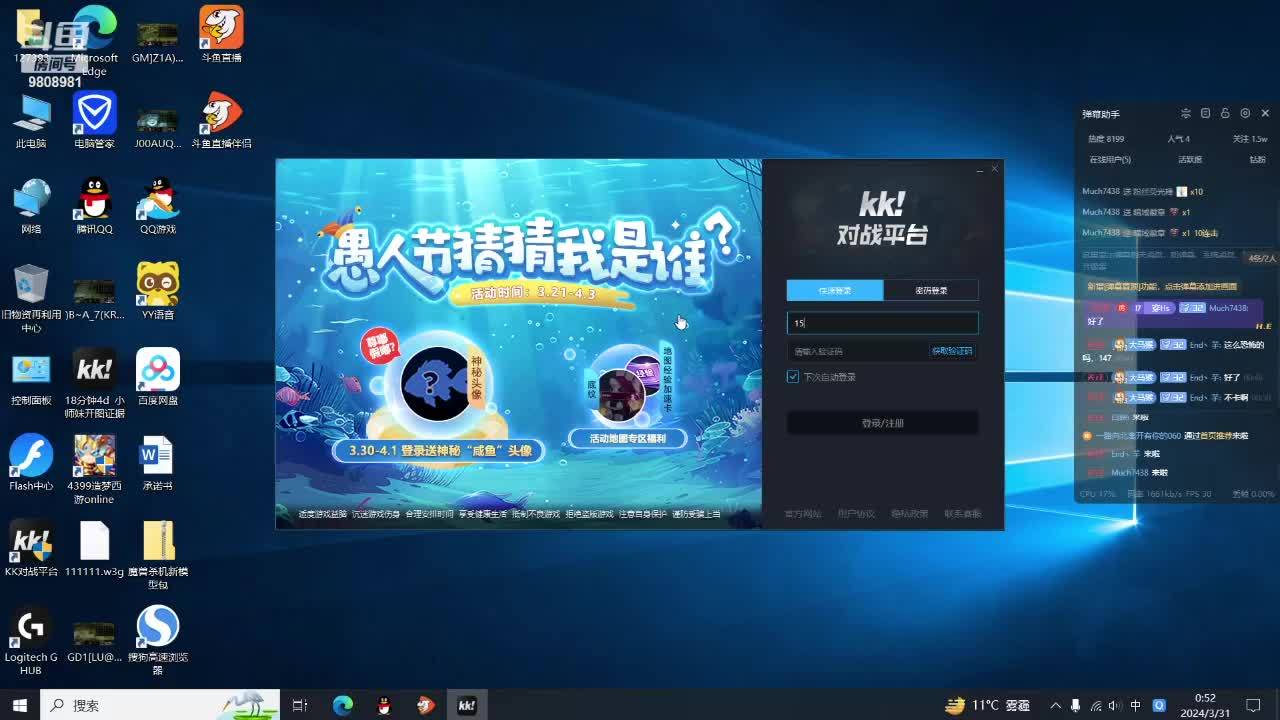Close the 弹幕助手 panel
The width and height of the screenshot is (1280, 720).
tap(1265, 114)
